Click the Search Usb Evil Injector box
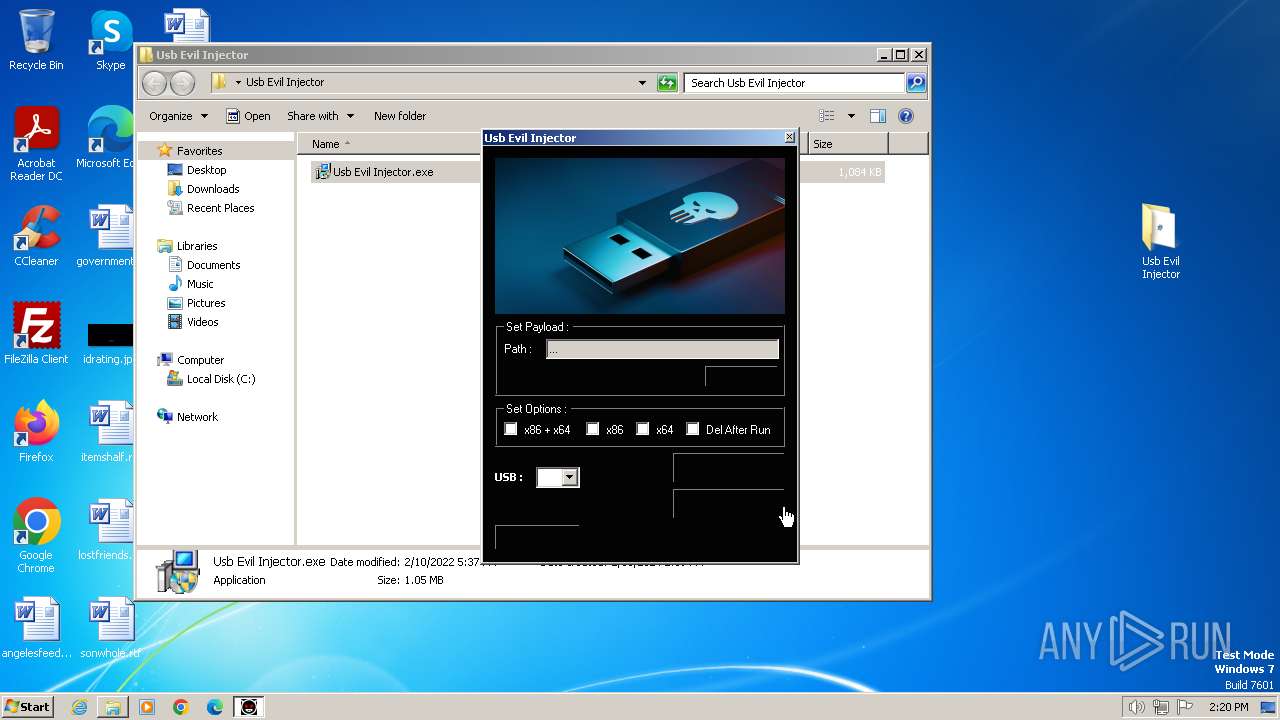 coord(795,83)
